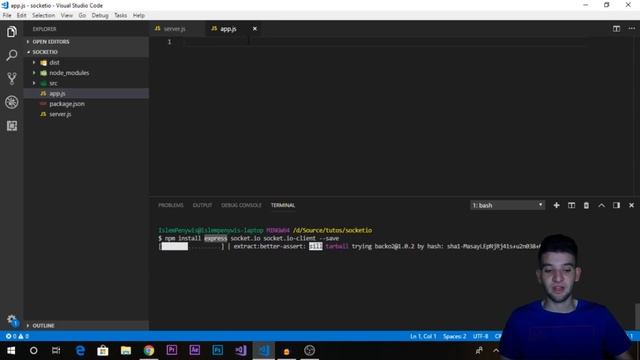Open OBS Studio from the taskbar
The width and height of the screenshot is (640, 360).
click(309, 350)
